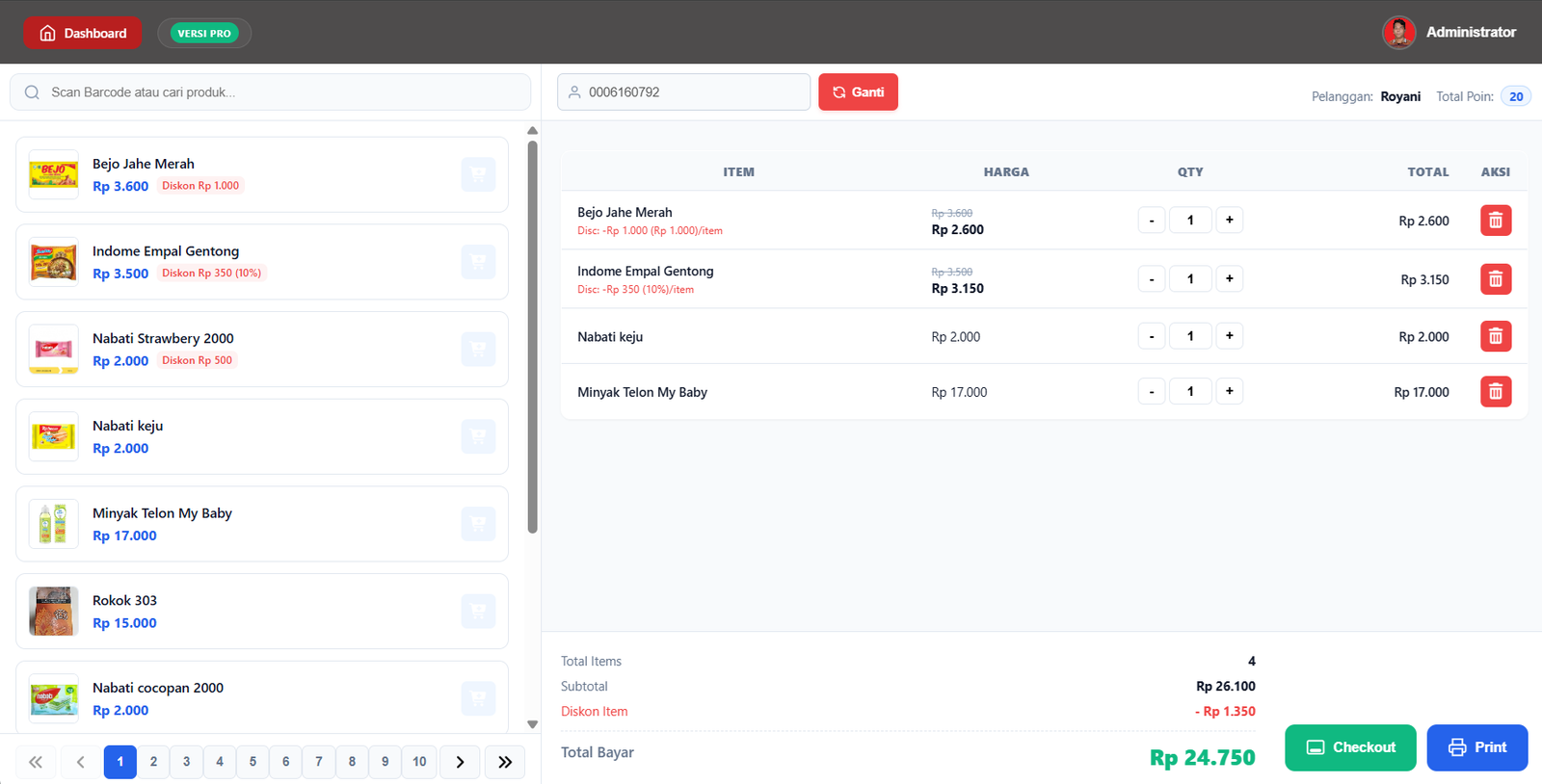Select product page 3
Image resolution: width=1542 pixels, height=784 pixels.
tap(186, 762)
